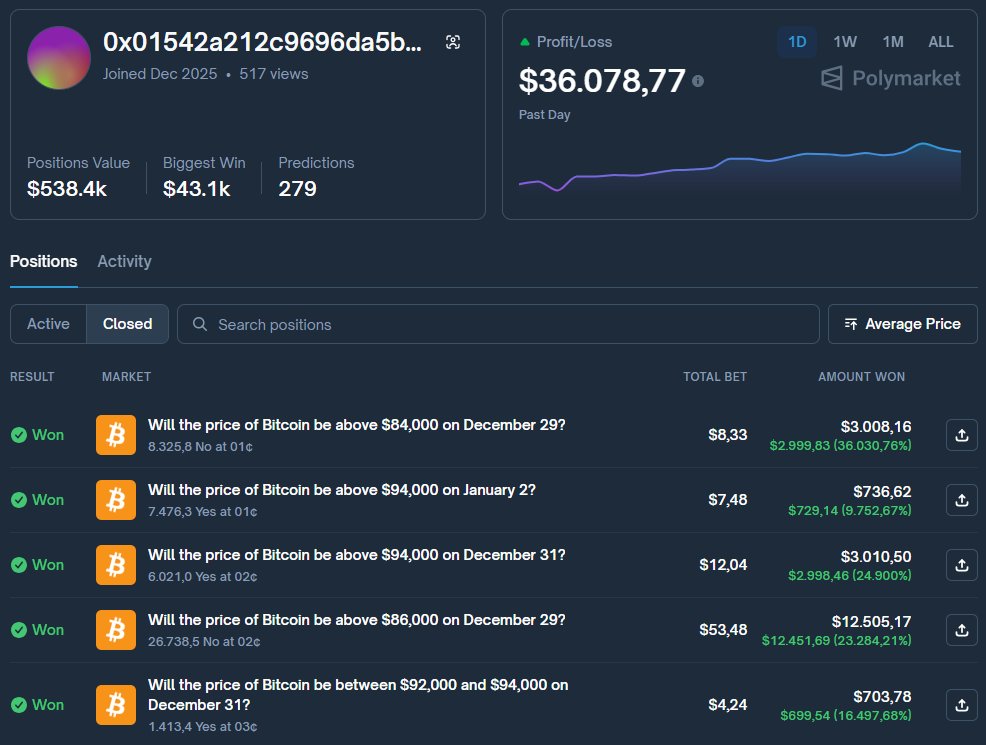Share the Bitcoin above $94,000 January 2 position
The image size is (986, 745).
(961, 500)
